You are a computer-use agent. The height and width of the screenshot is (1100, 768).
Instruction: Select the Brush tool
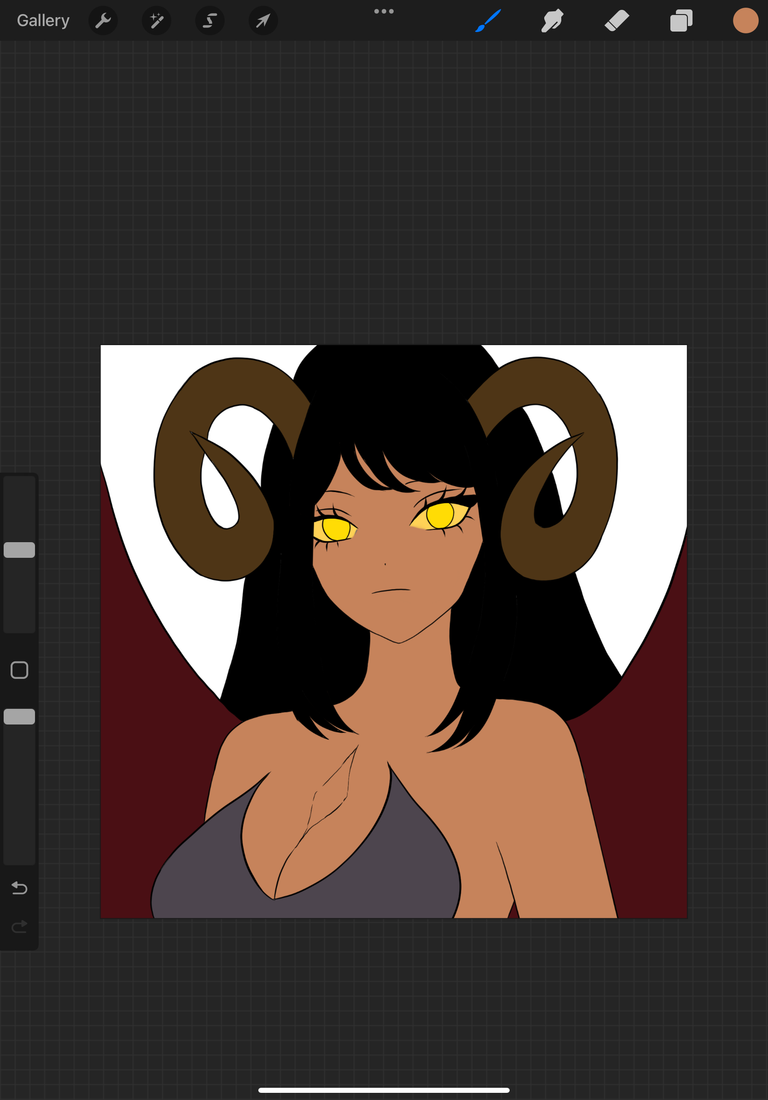coord(488,21)
